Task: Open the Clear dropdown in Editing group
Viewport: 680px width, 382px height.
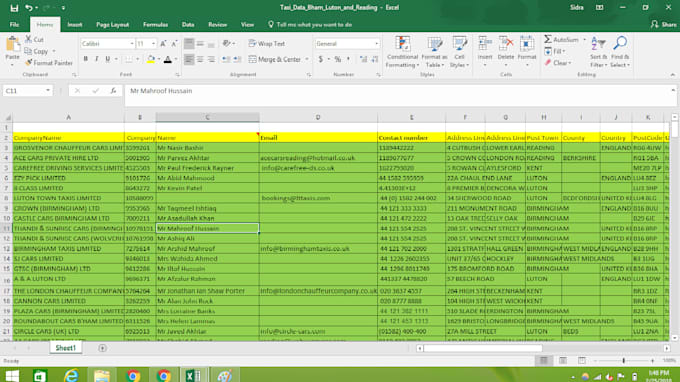Action: pos(559,63)
